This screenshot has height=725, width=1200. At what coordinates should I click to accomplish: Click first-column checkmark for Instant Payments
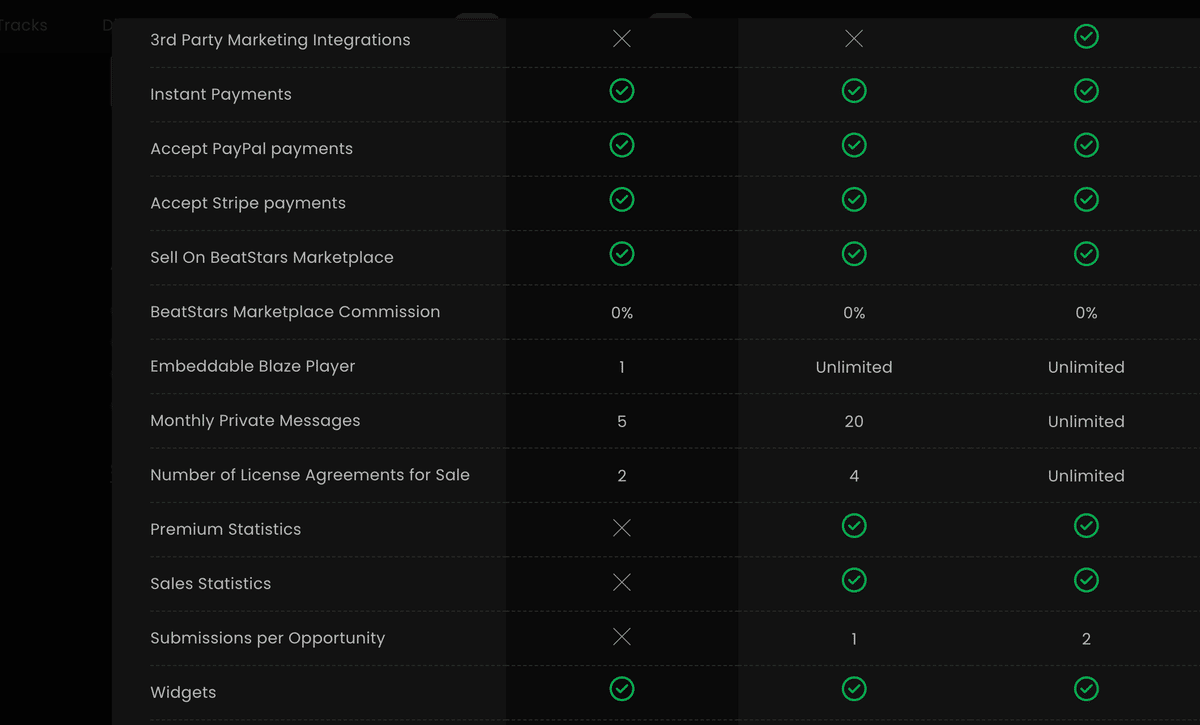tap(622, 91)
